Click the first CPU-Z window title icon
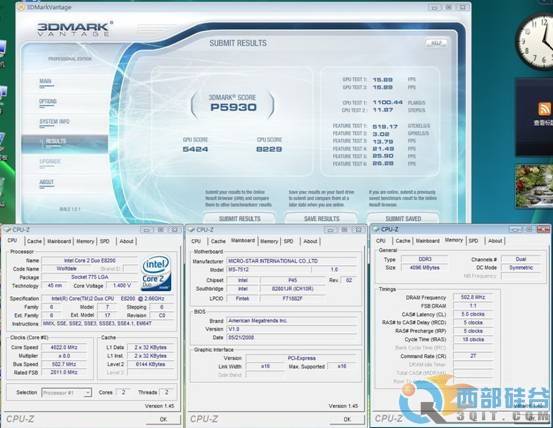Screen dimensions: 553x428 coord(7,230)
